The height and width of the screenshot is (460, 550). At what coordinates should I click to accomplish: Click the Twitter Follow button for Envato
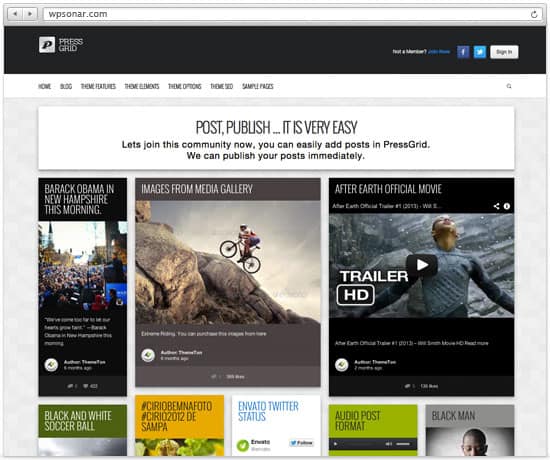pos(301,443)
